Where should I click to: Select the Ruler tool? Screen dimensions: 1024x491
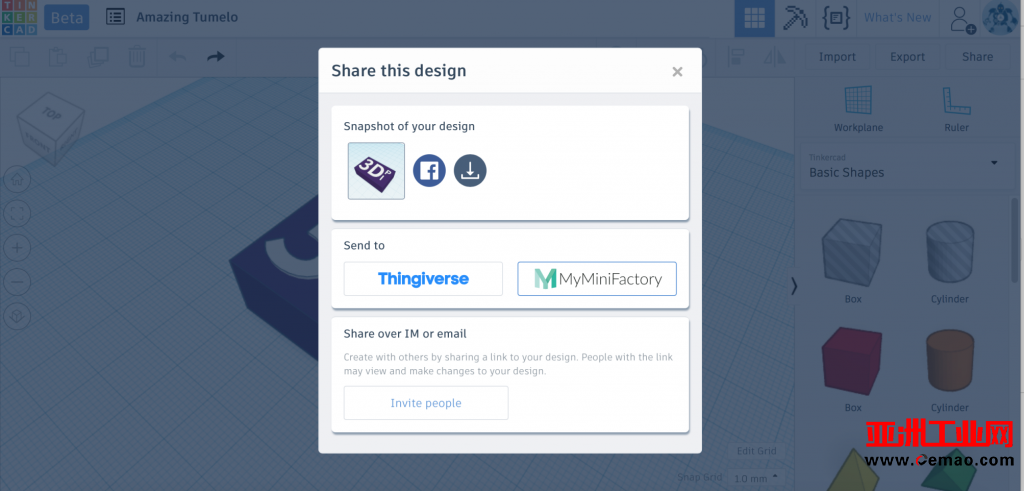tap(956, 109)
